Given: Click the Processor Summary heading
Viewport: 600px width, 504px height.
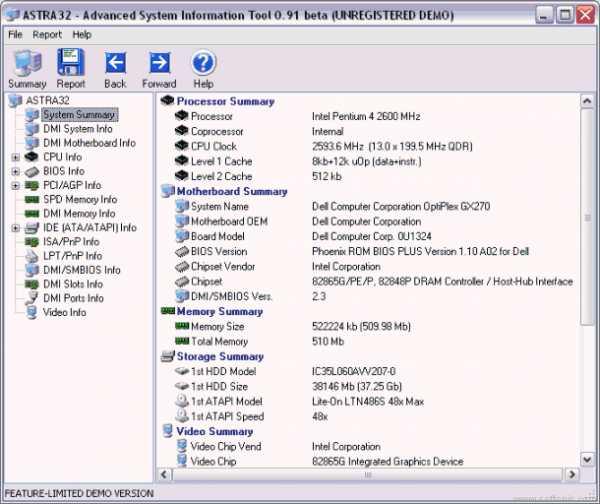Looking at the screenshot, I should pos(225,101).
